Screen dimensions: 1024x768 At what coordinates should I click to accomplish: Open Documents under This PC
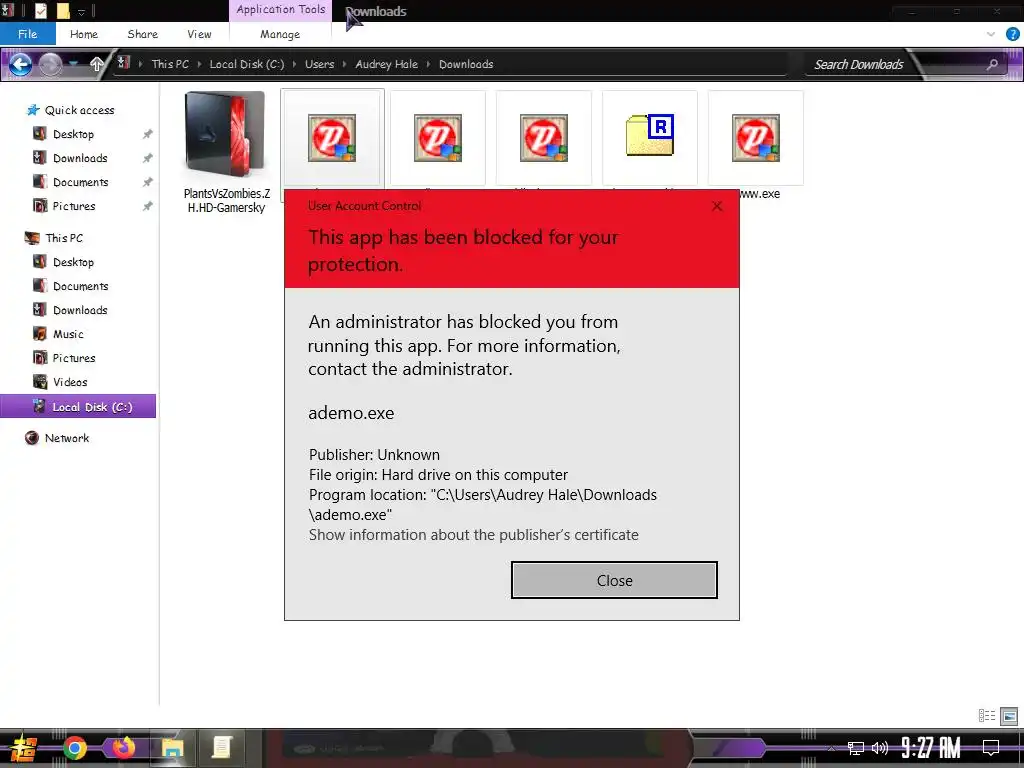click(80, 286)
